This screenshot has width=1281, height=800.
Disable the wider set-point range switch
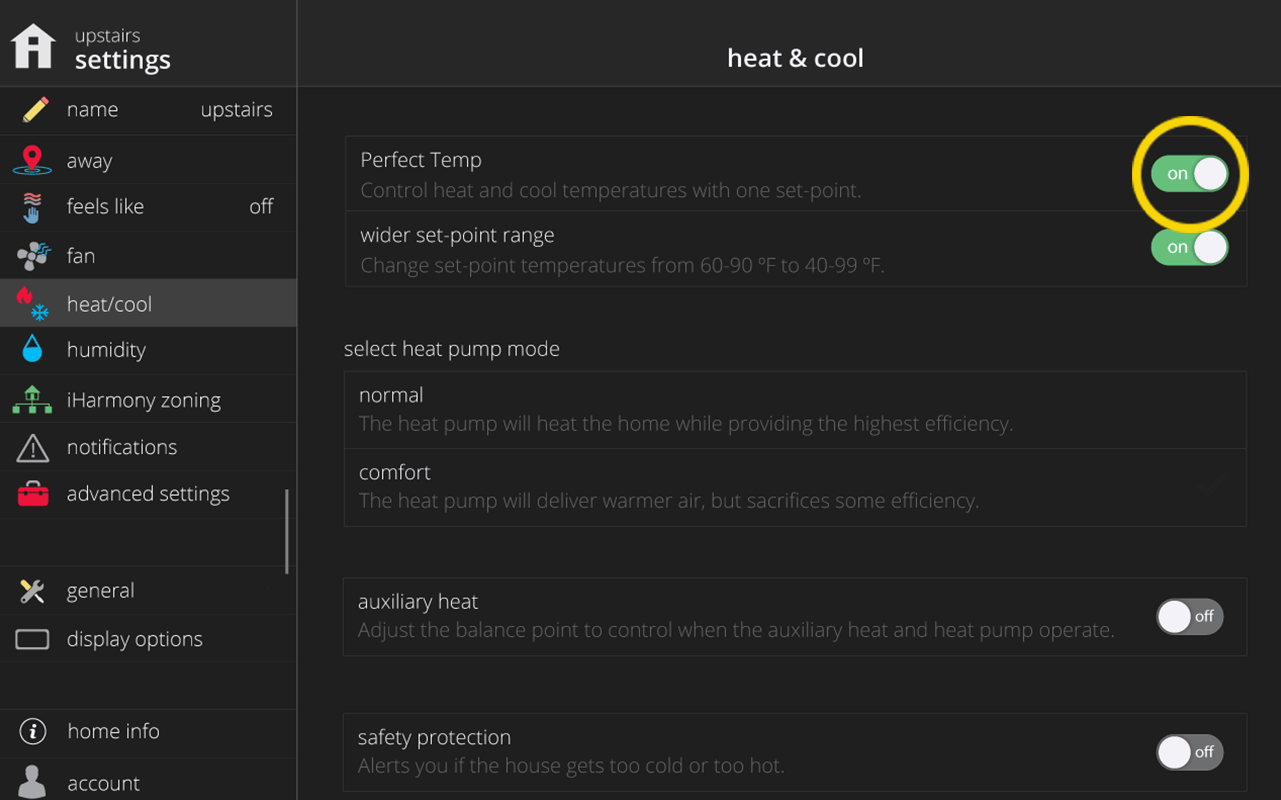point(1189,247)
